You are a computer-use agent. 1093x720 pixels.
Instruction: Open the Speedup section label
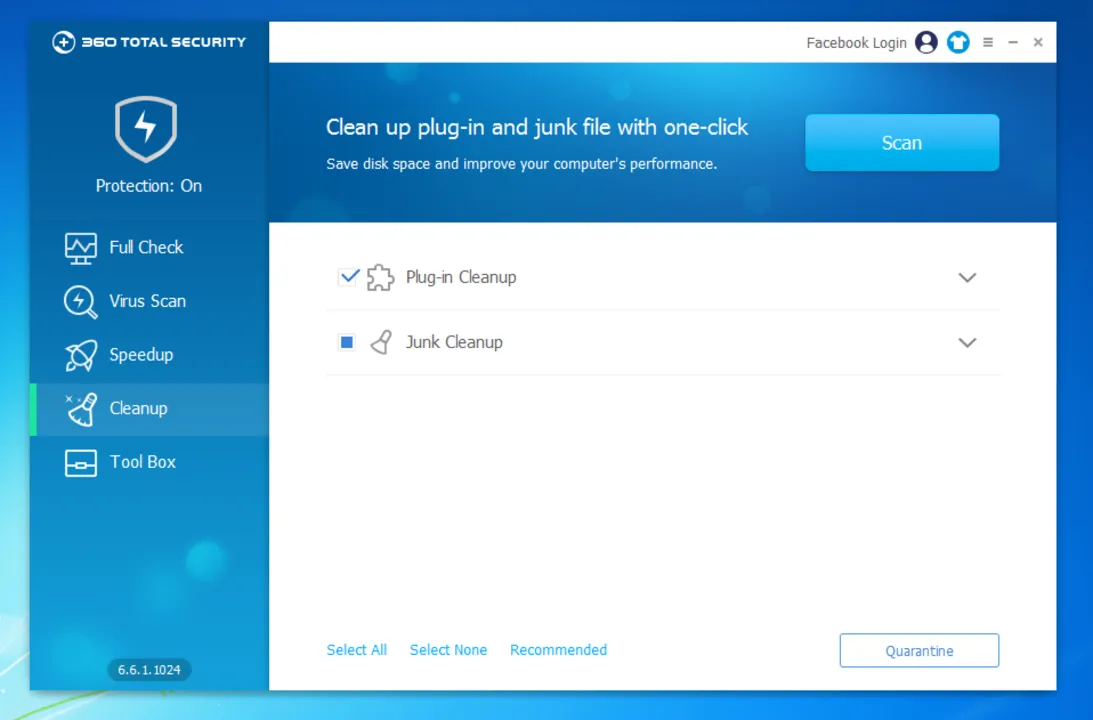pos(142,355)
